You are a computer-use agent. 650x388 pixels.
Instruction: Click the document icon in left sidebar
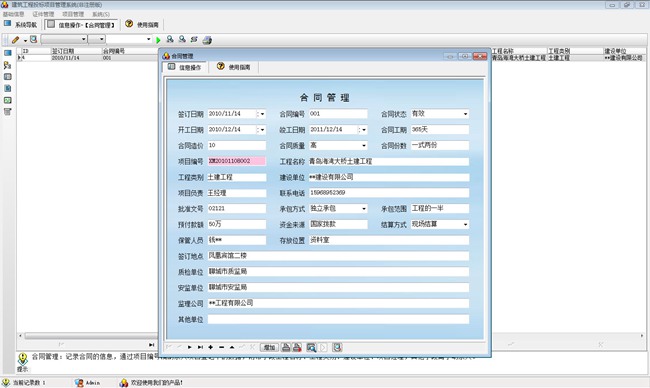coord(7,88)
